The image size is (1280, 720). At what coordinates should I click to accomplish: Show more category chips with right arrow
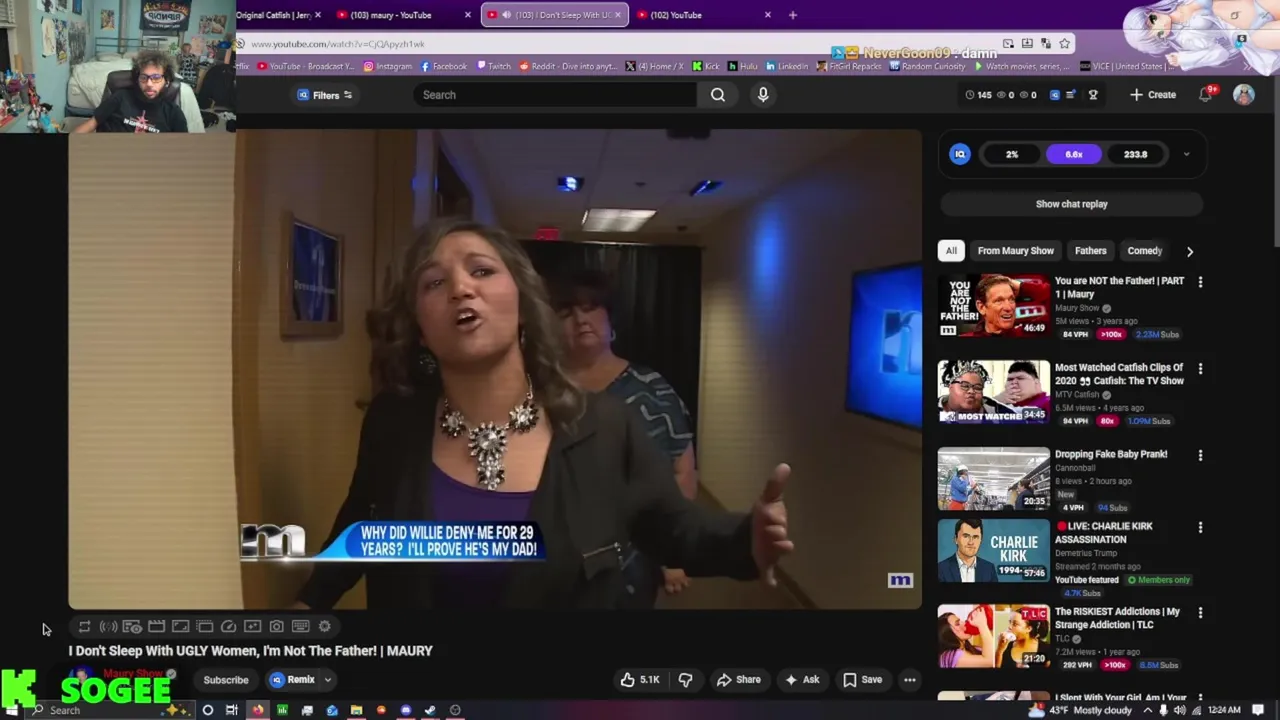coord(1189,251)
